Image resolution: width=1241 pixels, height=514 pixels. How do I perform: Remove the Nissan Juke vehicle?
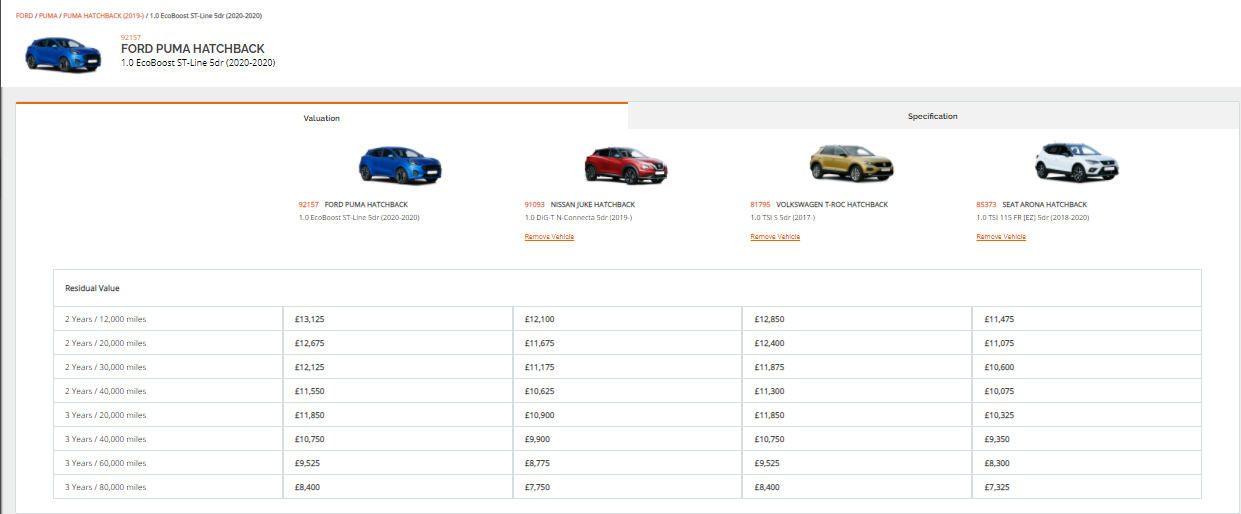549,237
